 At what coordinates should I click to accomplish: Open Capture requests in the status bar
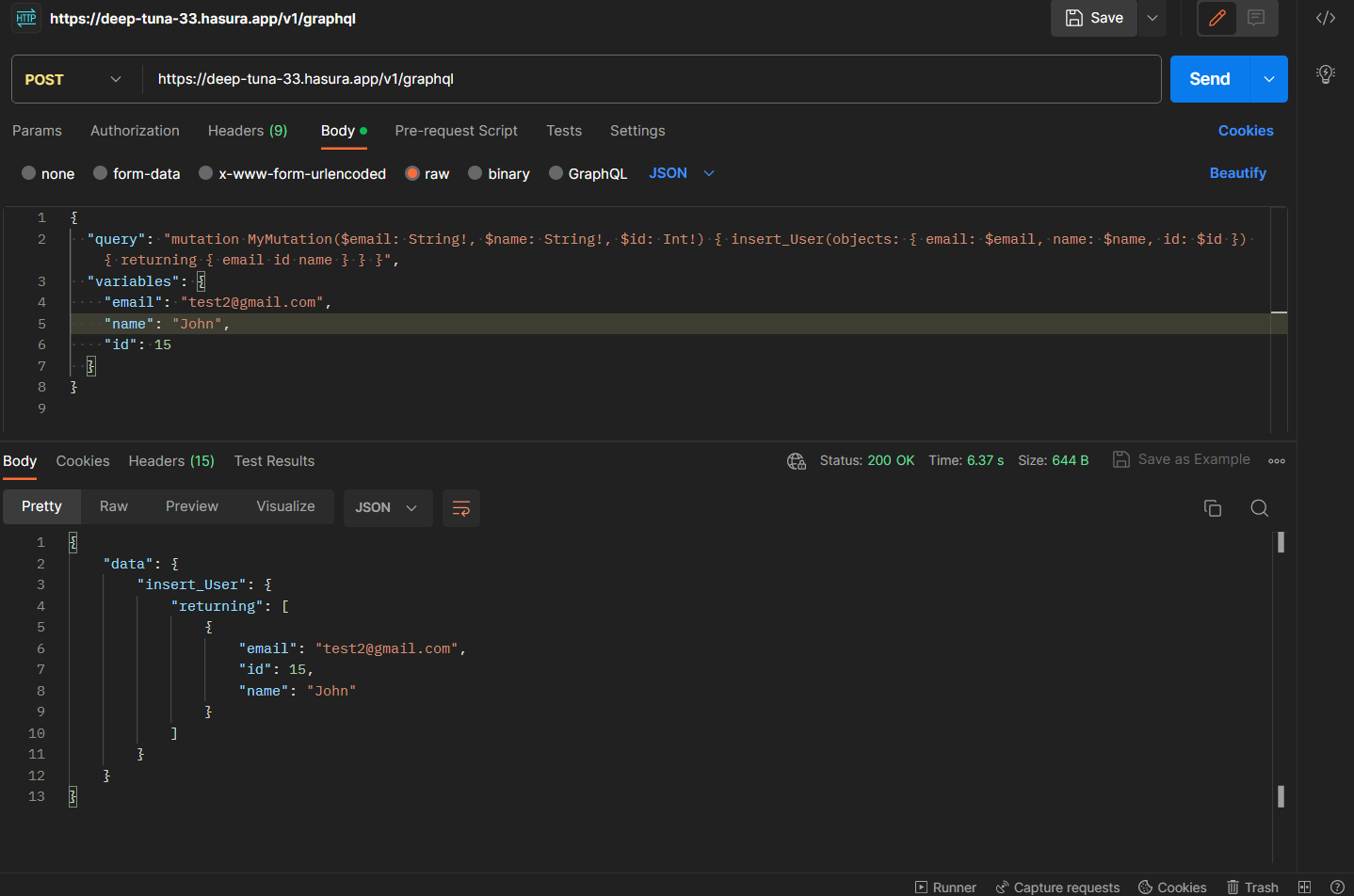pyautogui.click(x=1057, y=888)
